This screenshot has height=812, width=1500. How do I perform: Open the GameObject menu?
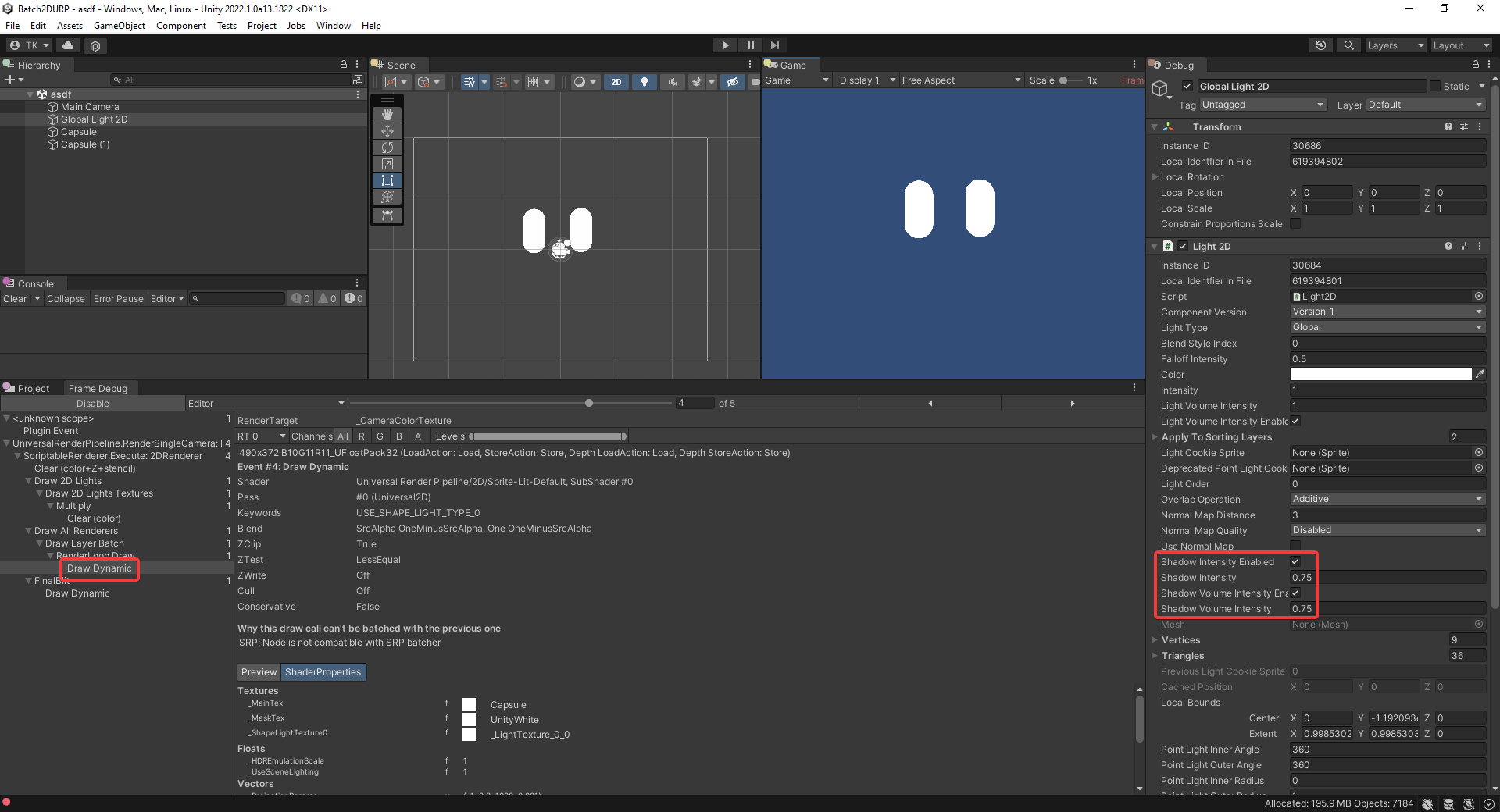(x=119, y=26)
